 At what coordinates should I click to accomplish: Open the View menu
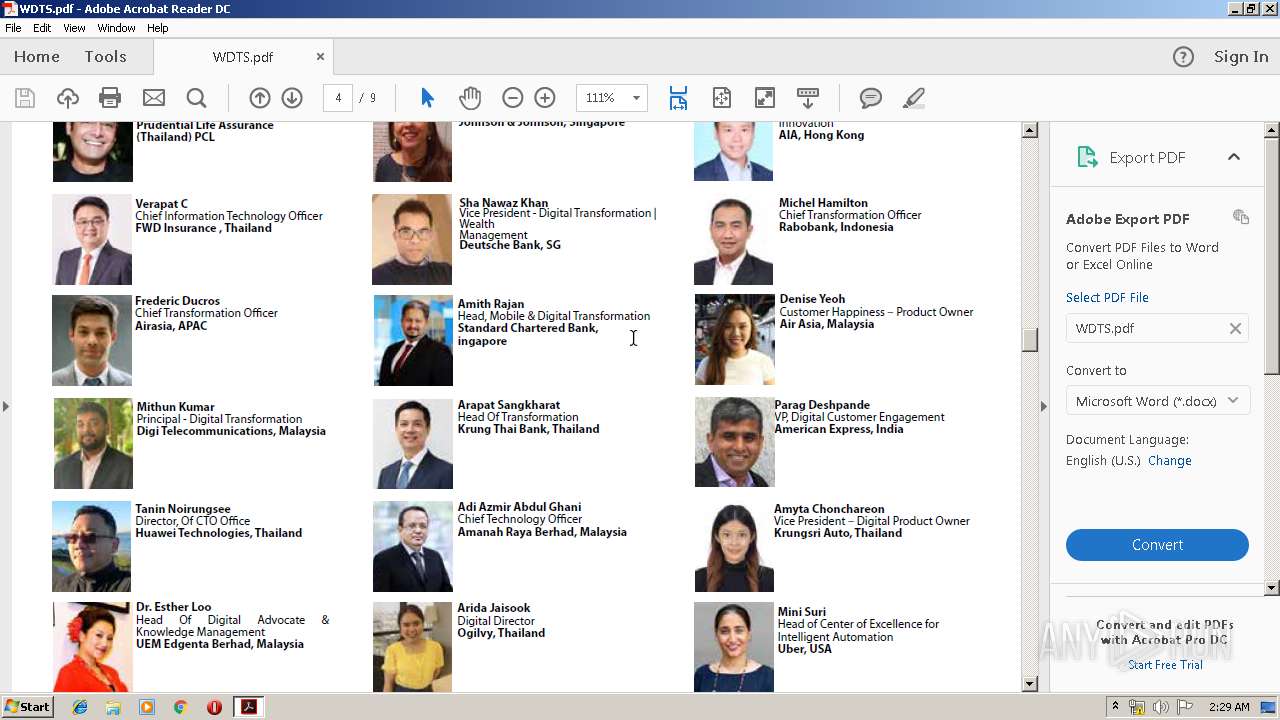point(74,28)
